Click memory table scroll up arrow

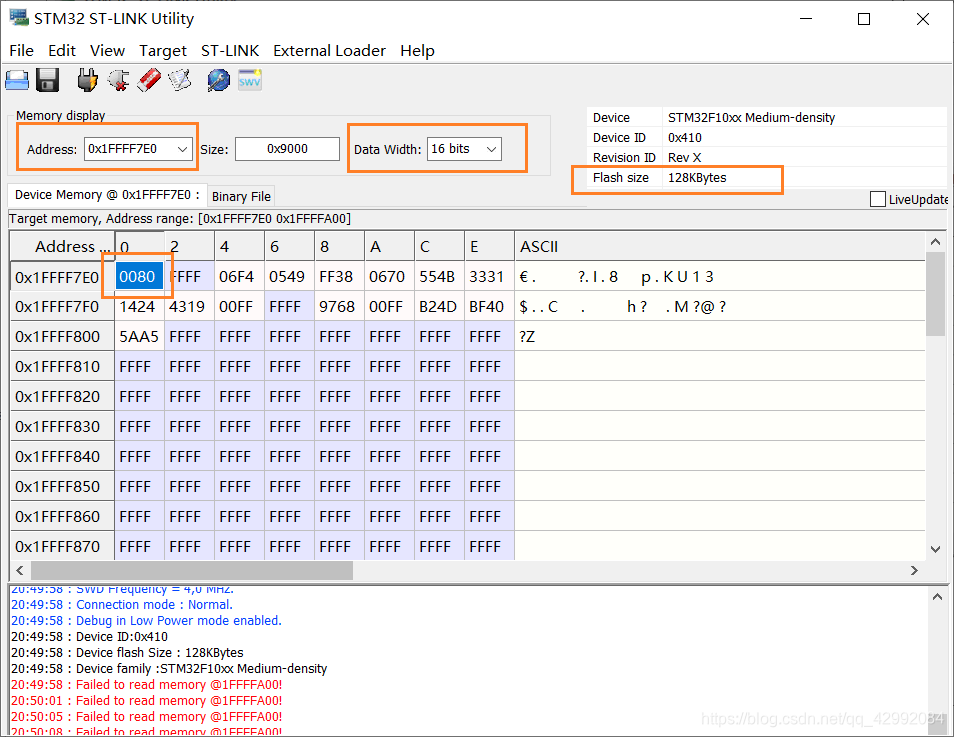click(935, 242)
